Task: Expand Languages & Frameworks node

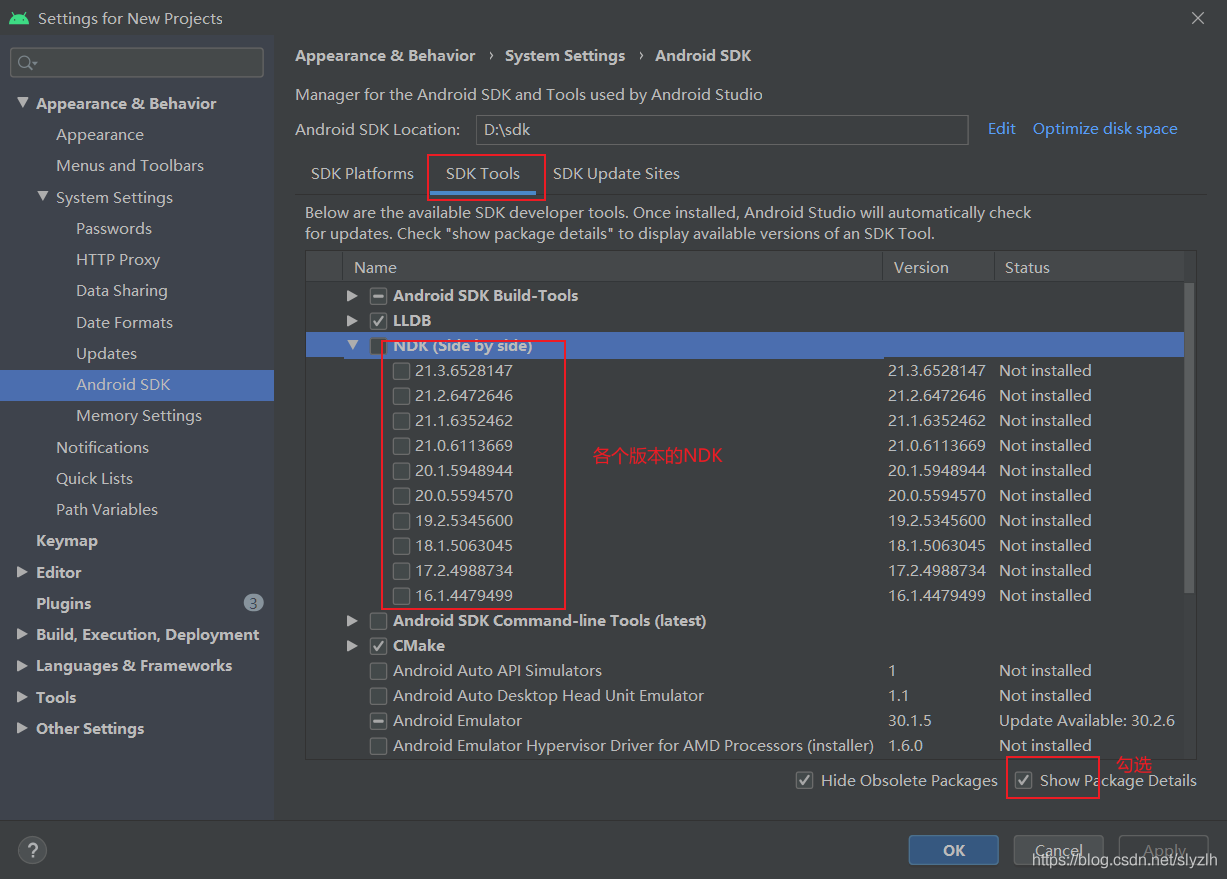Action: pyautogui.click(x=23, y=666)
